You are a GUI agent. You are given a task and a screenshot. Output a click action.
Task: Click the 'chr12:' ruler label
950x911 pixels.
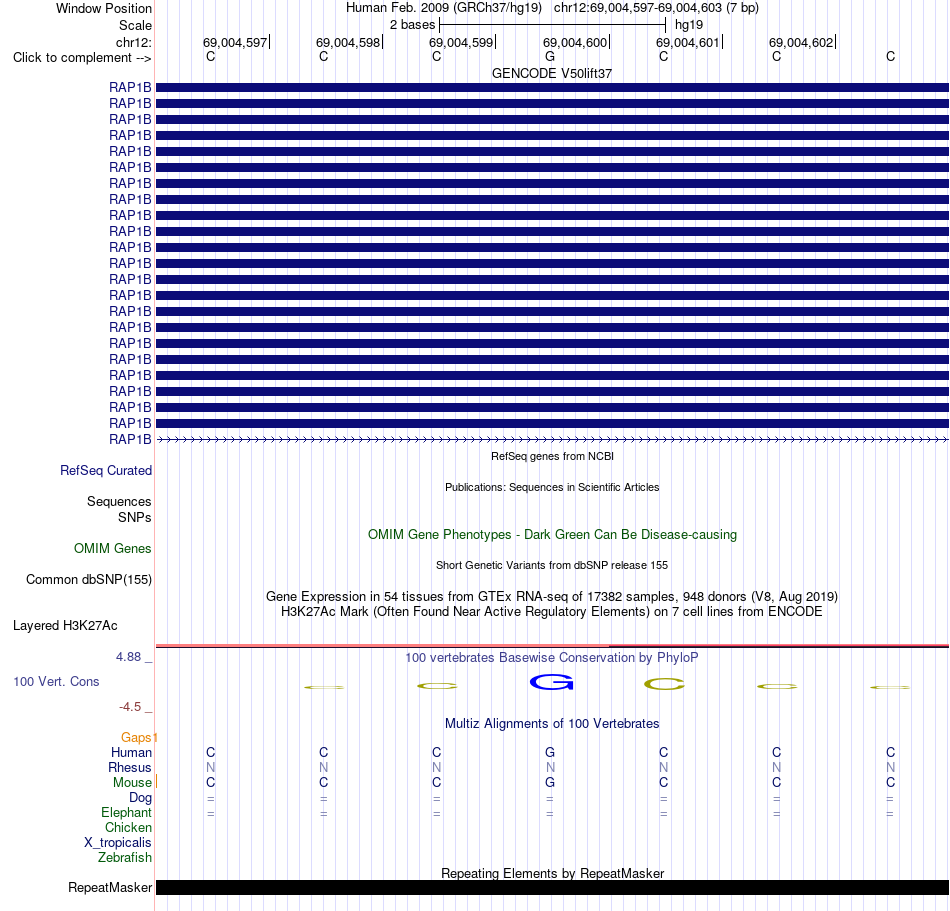(133, 42)
